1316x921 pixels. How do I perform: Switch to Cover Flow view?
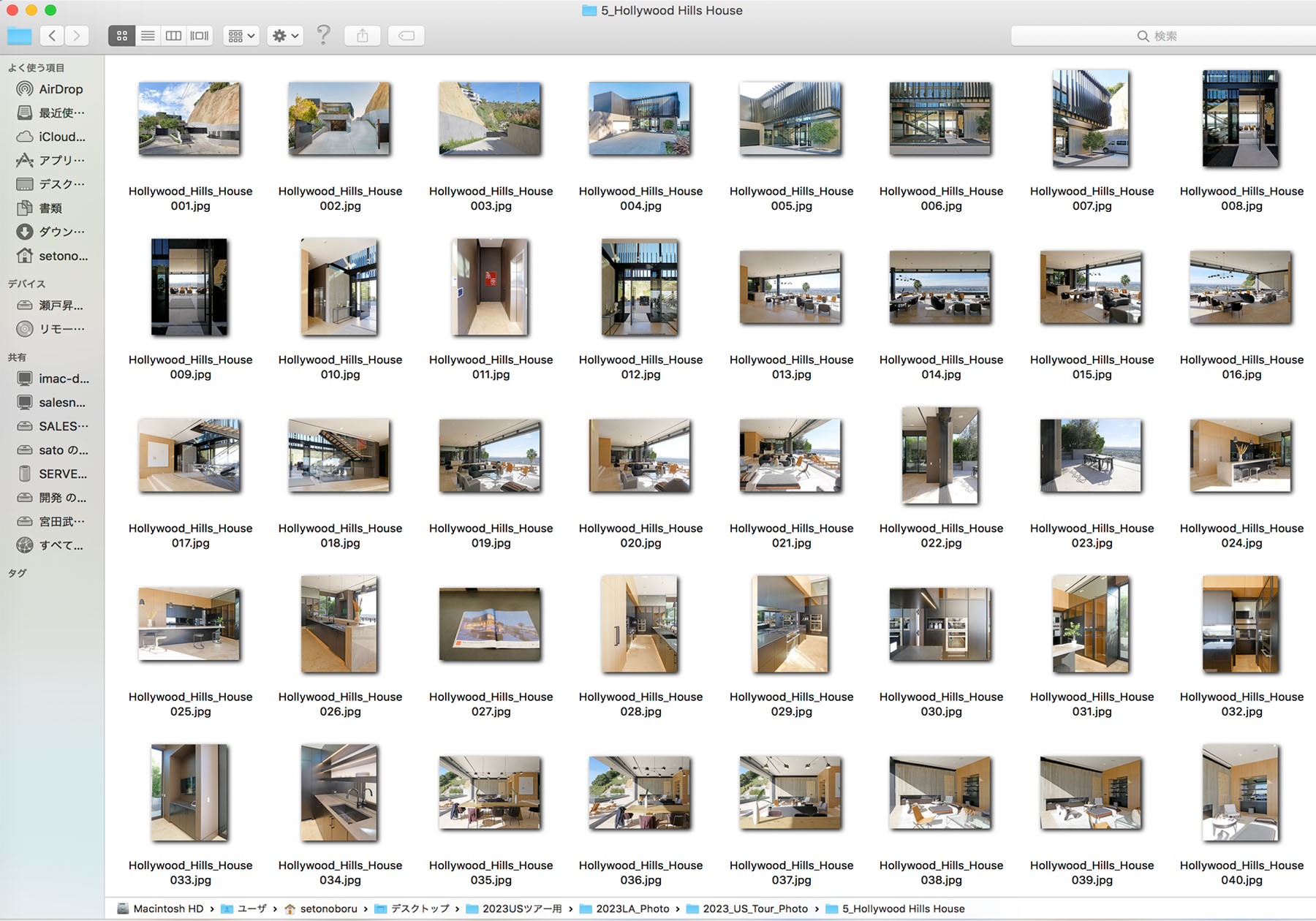200,36
